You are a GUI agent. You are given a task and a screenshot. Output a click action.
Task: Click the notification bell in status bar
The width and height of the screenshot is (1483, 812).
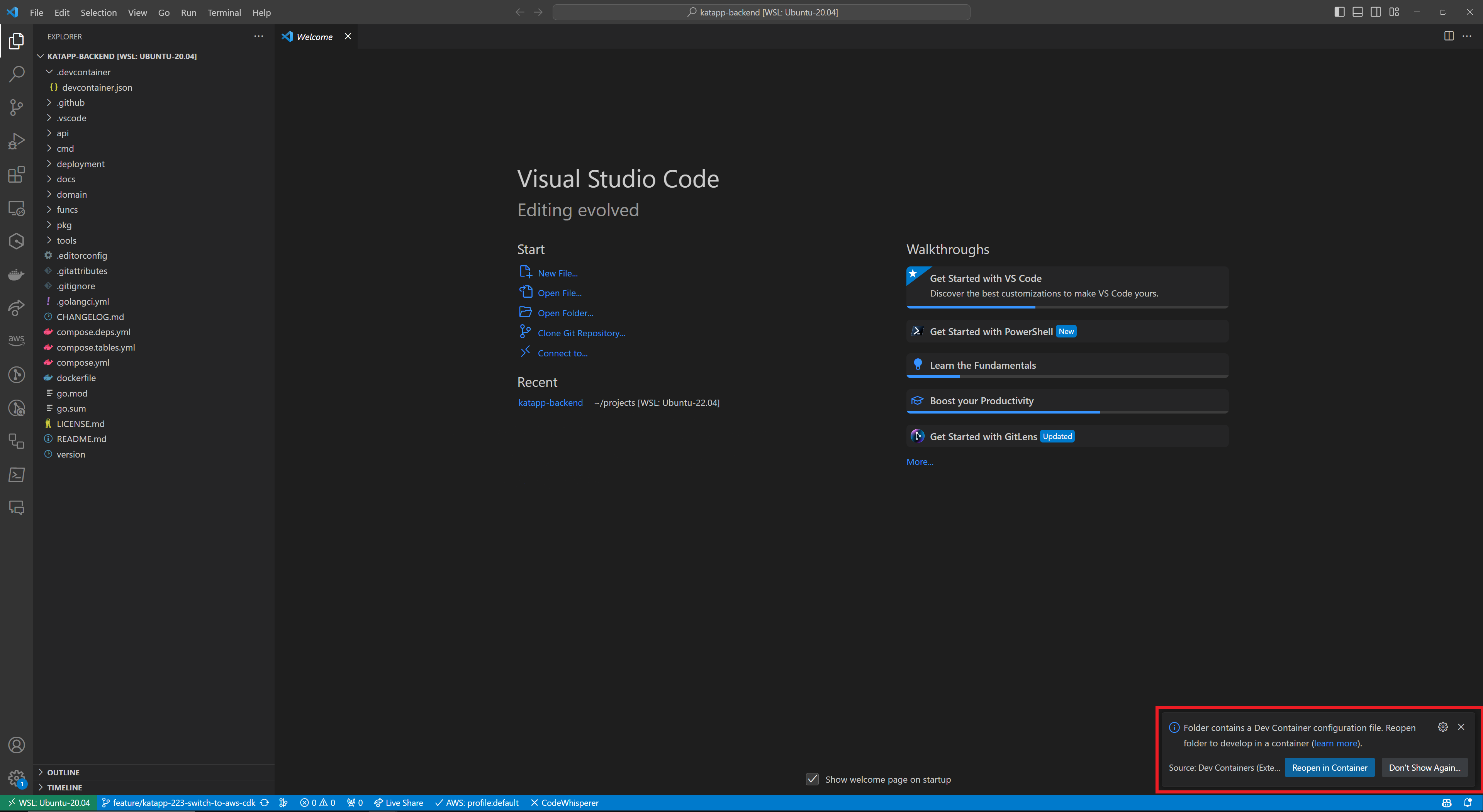[1468, 803]
